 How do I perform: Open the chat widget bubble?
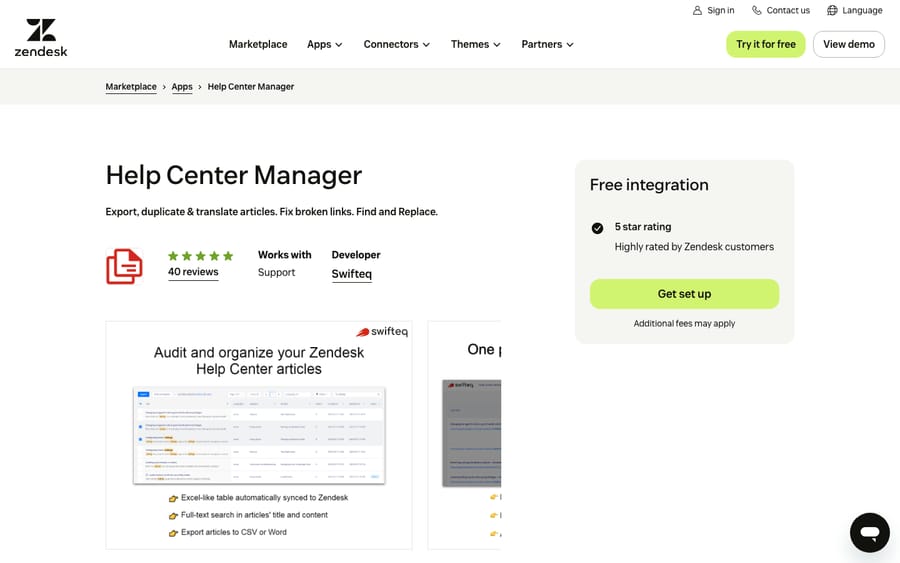[x=870, y=533]
